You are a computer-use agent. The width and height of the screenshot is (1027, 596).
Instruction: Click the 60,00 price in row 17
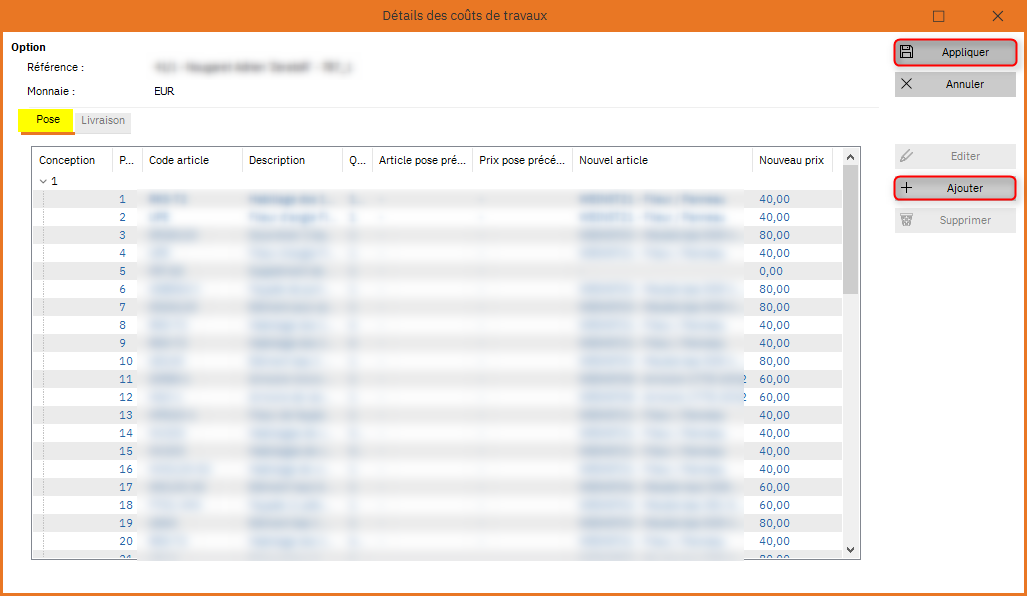click(x=774, y=487)
